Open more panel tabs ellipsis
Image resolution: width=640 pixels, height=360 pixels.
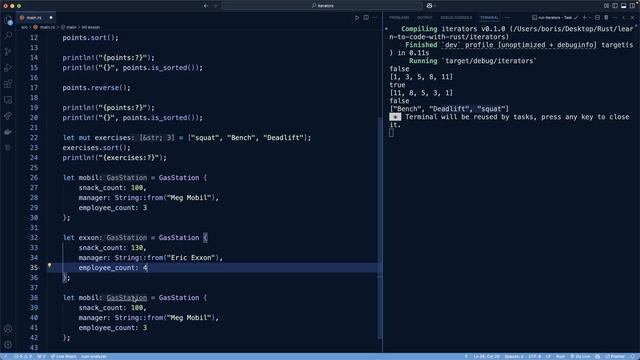[x=507, y=18]
